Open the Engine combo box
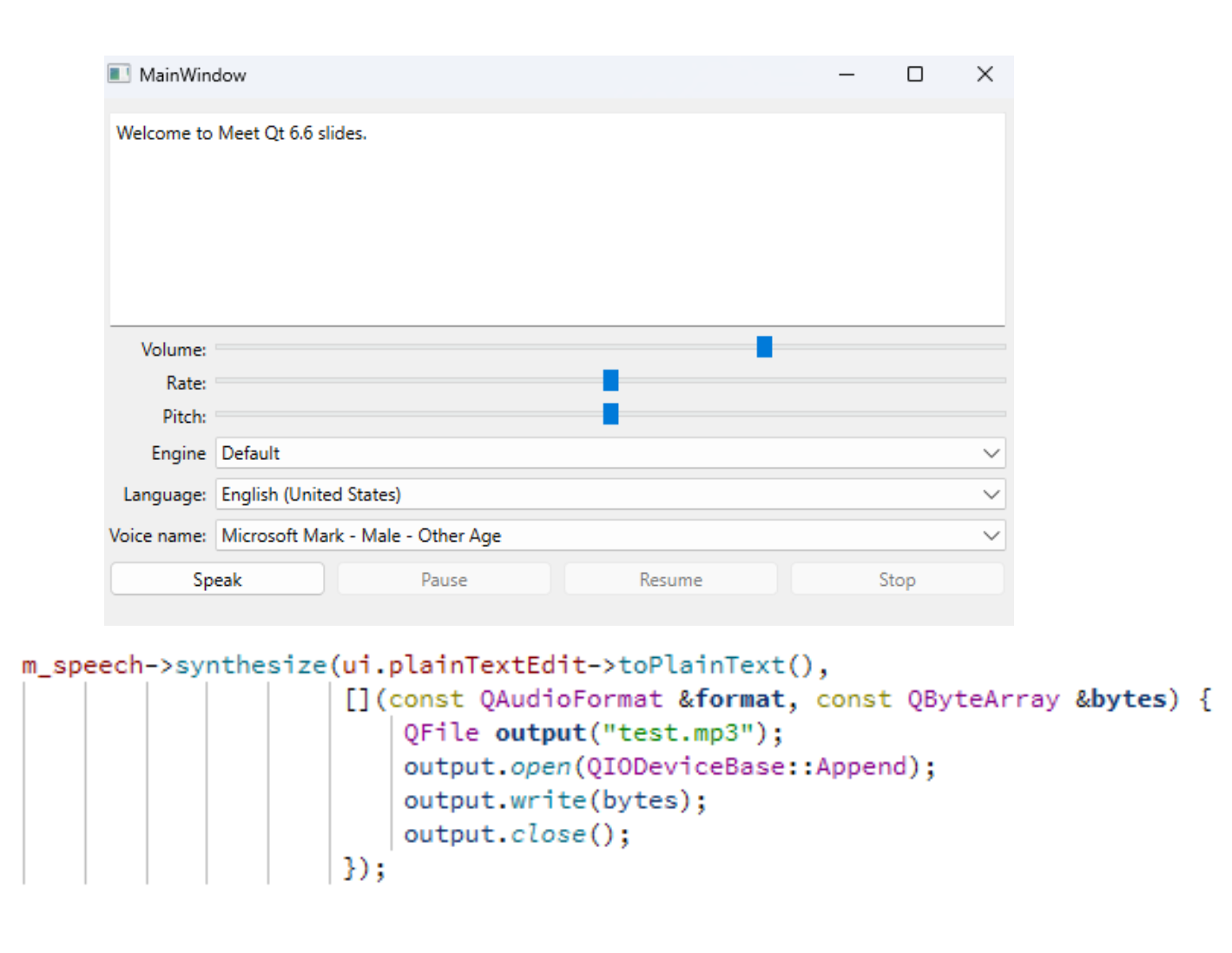This screenshot has width=1232, height=953. click(x=610, y=453)
